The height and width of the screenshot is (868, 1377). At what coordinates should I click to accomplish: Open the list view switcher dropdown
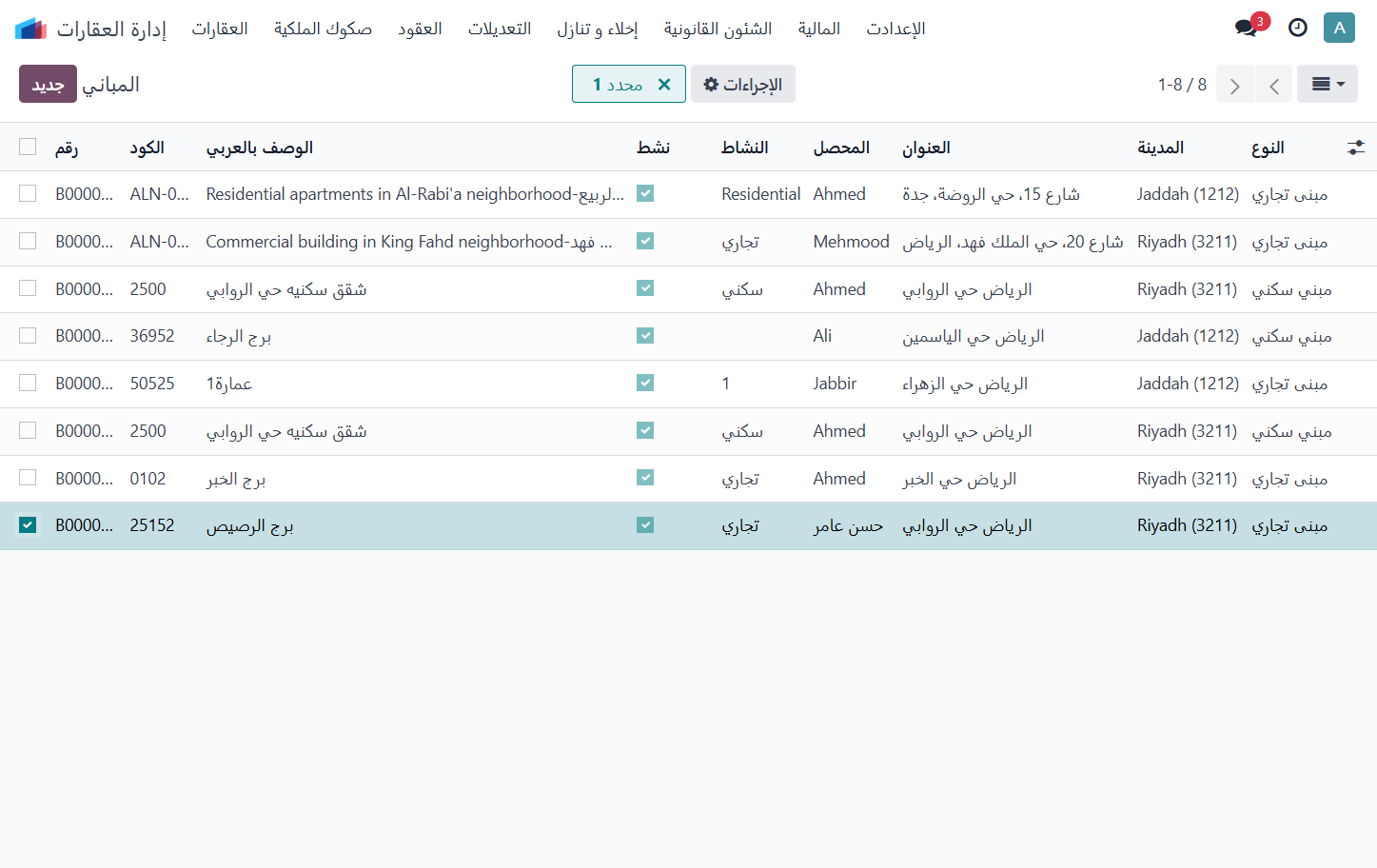pyautogui.click(x=1328, y=84)
